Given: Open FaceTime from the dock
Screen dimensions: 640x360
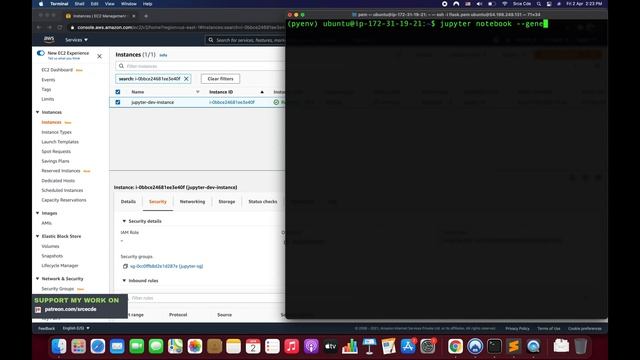Looking at the screenshot, I should coord(137,347).
